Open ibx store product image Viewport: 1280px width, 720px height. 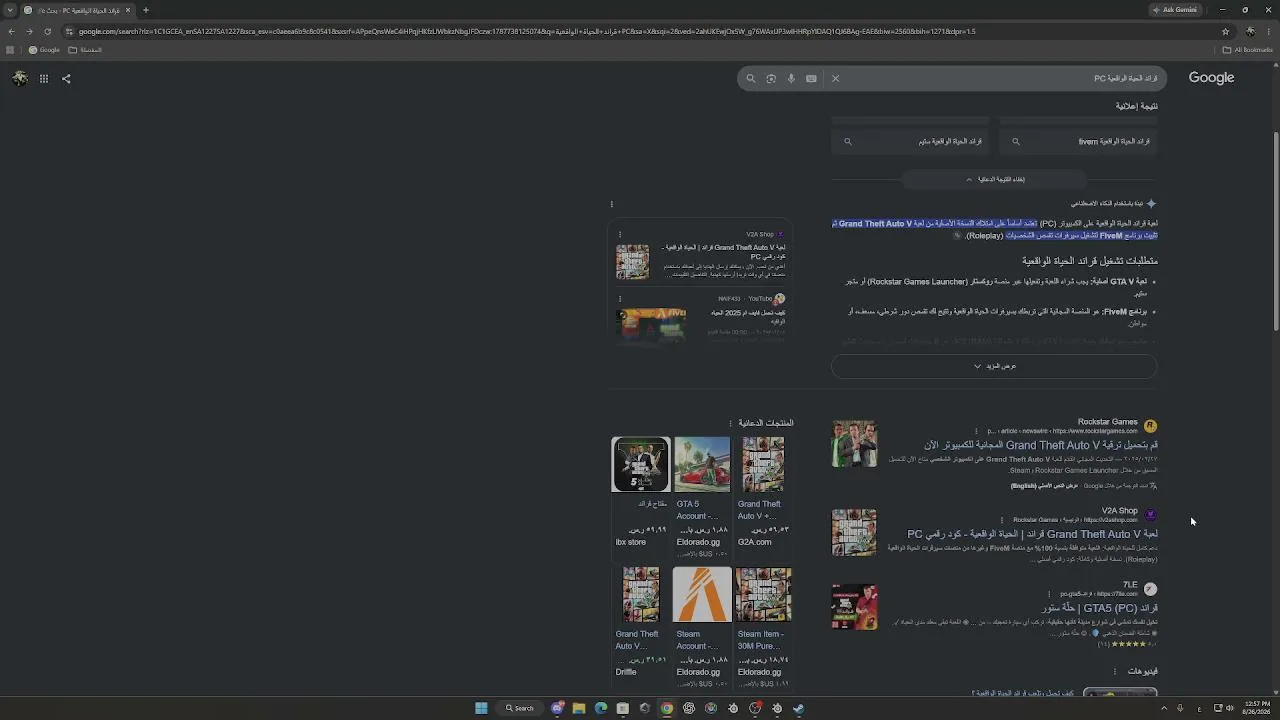640,464
